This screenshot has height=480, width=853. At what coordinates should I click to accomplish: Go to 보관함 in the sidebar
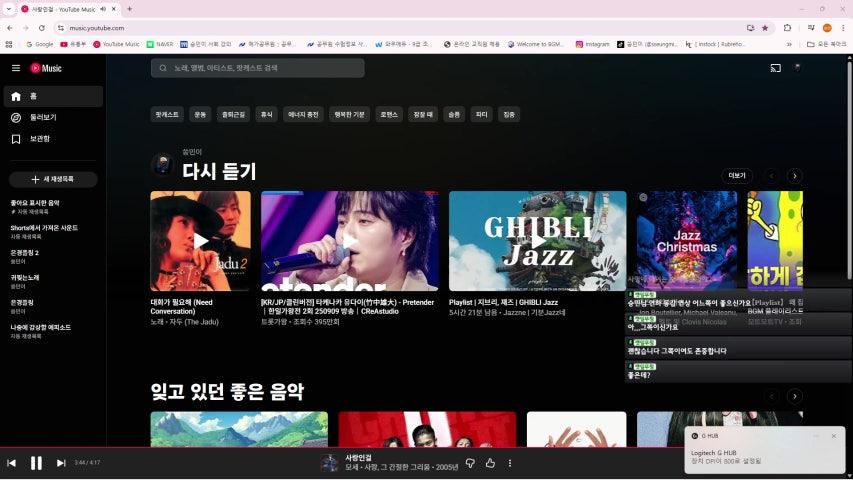coord(40,139)
